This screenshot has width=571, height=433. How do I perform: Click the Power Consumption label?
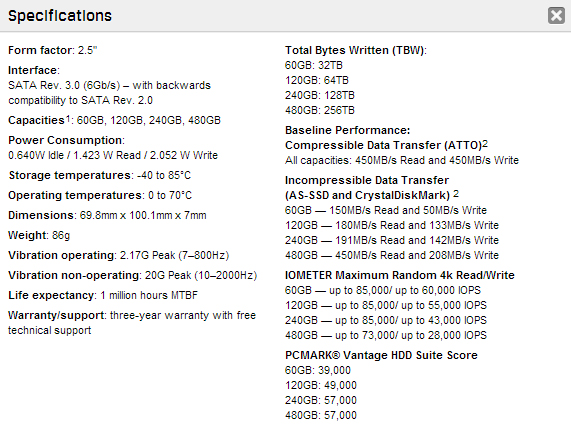66,140
